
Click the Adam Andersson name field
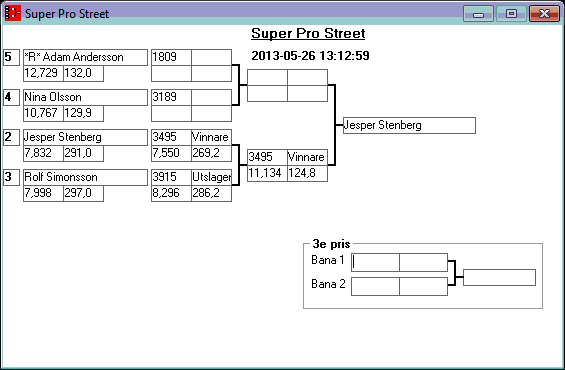85,57
